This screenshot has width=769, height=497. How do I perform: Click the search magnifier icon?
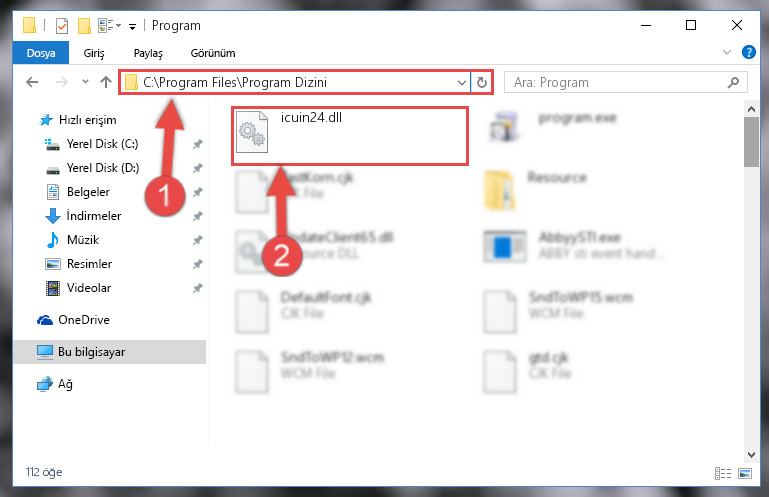pyautogui.click(x=733, y=82)
